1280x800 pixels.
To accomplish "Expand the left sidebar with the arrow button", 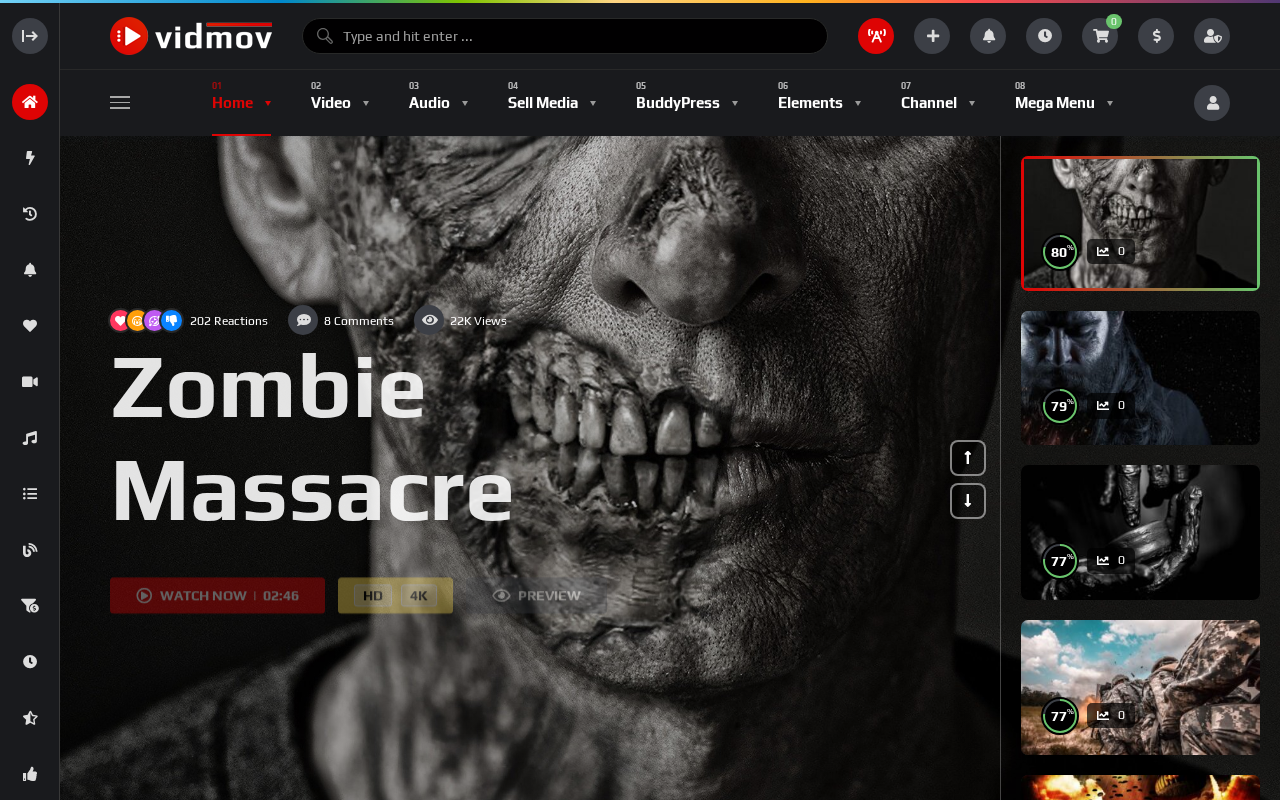I will coord(30,36).
